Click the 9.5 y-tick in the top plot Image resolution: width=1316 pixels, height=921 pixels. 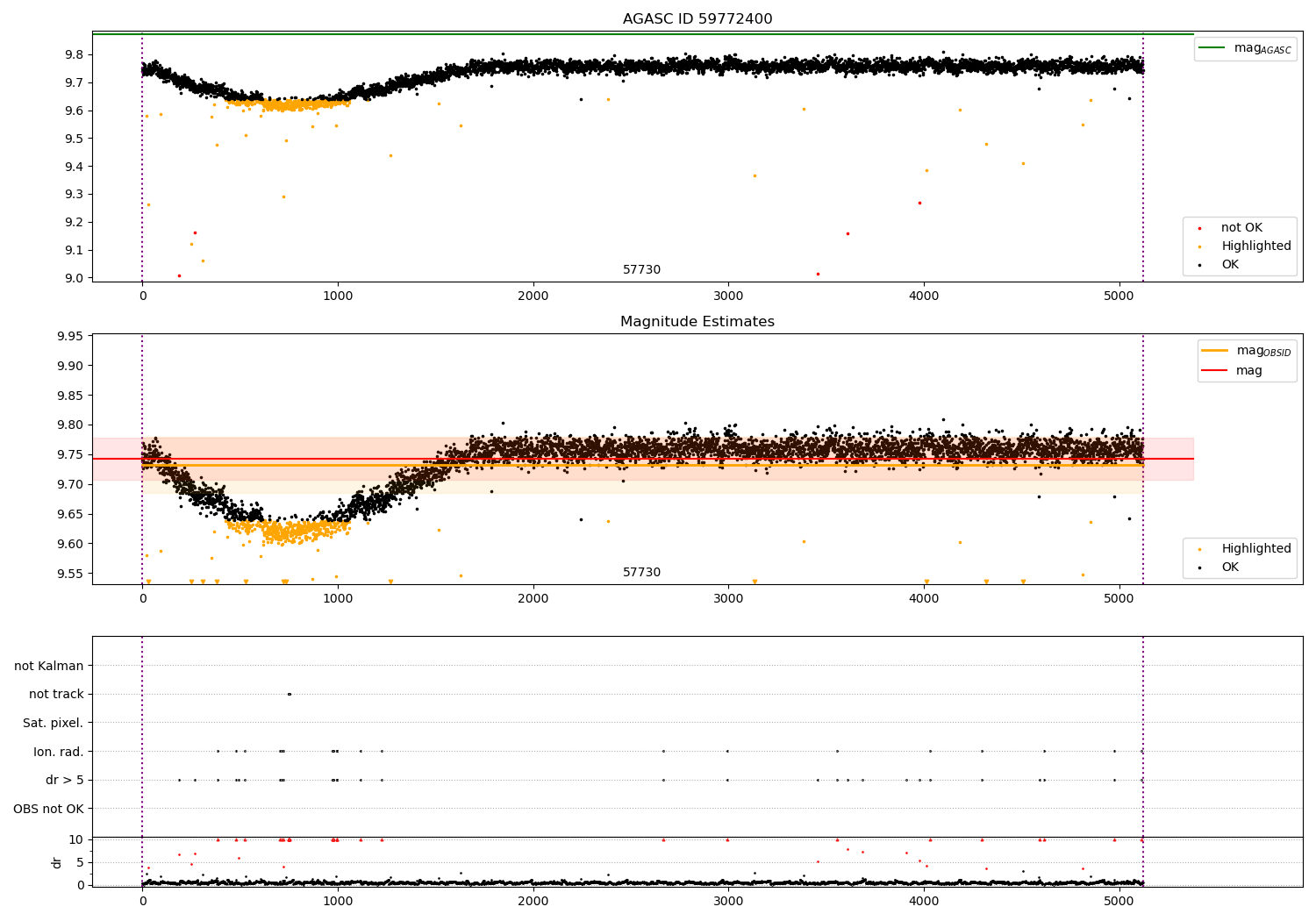[75, 139]
